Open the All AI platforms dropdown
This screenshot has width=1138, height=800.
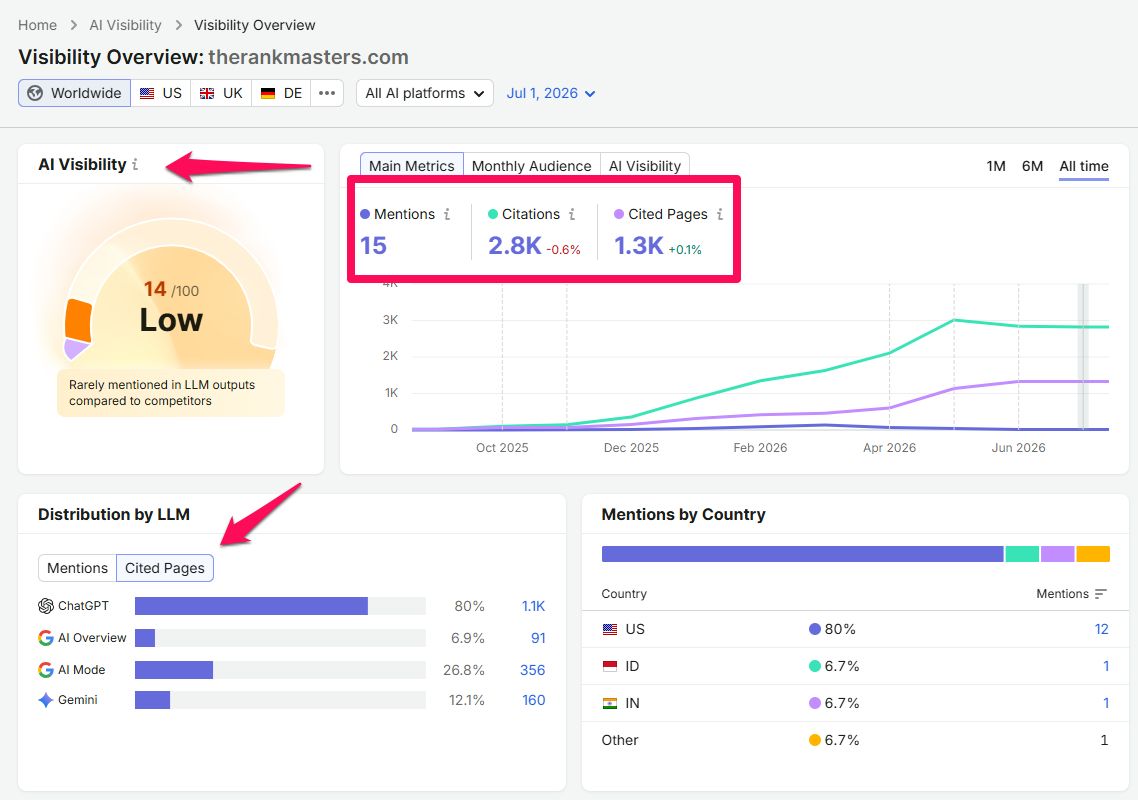[425, 93]
